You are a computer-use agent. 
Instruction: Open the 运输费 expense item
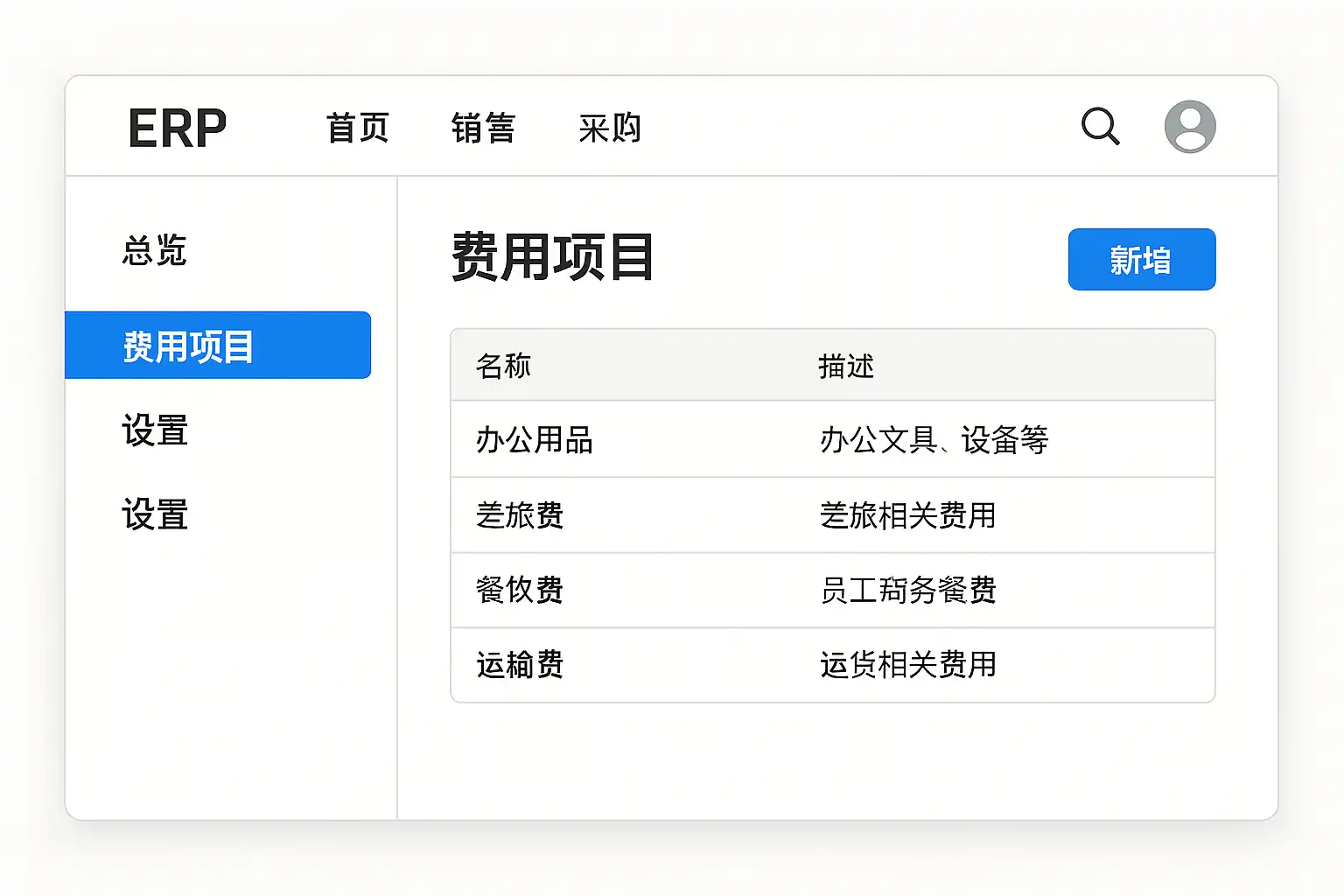(520, 665)
